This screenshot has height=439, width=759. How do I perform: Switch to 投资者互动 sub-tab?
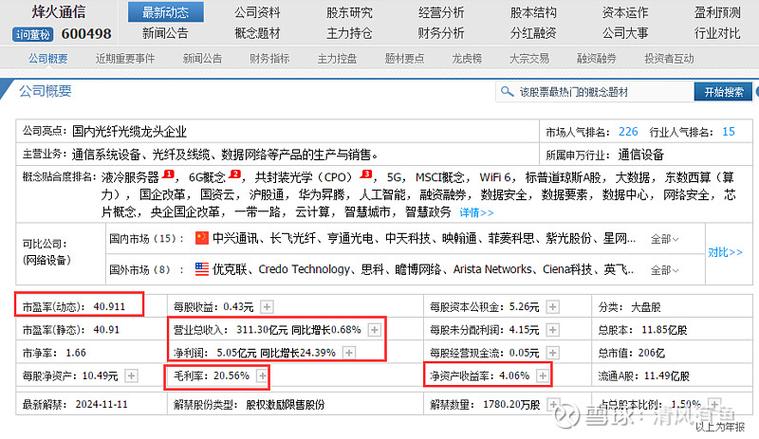[669, 59]
